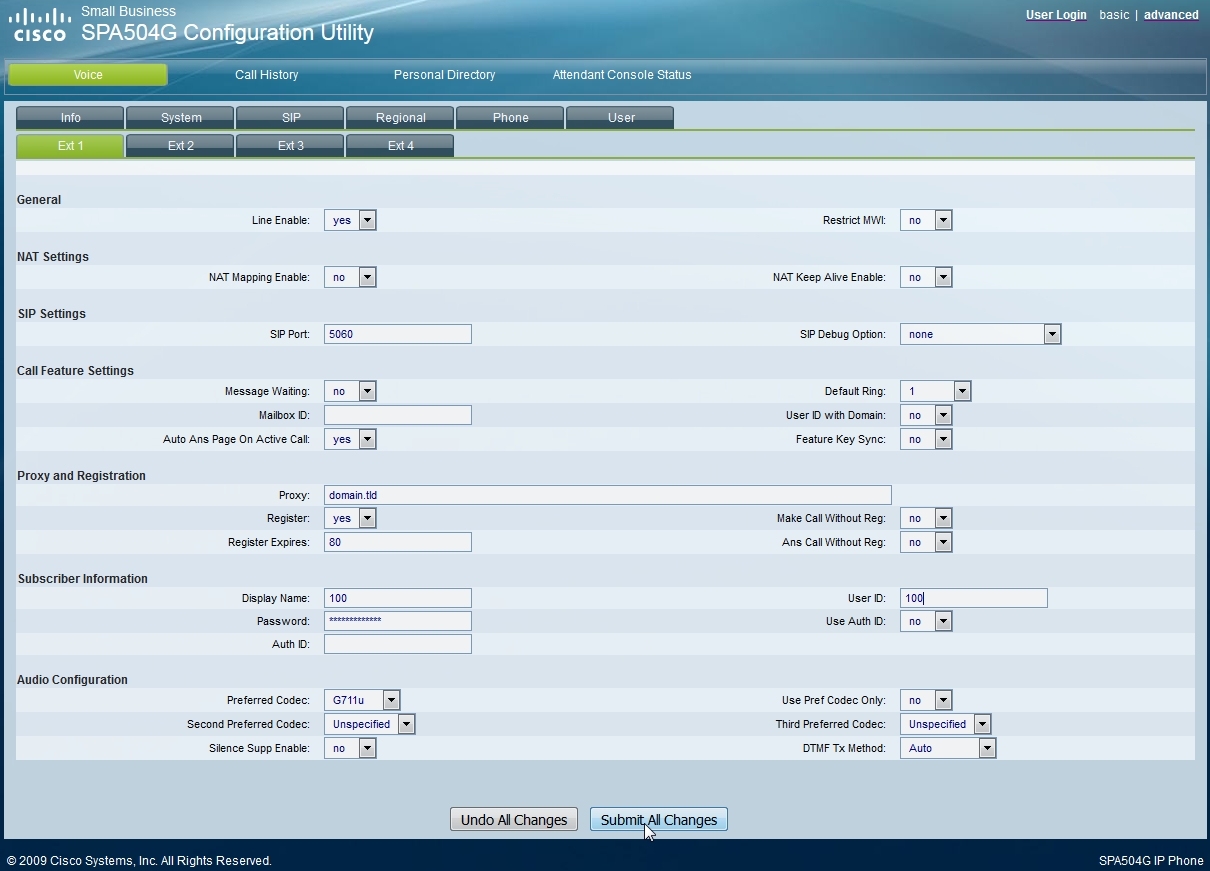Expand the DTMF Tx Method dropdown

(948, 748)
